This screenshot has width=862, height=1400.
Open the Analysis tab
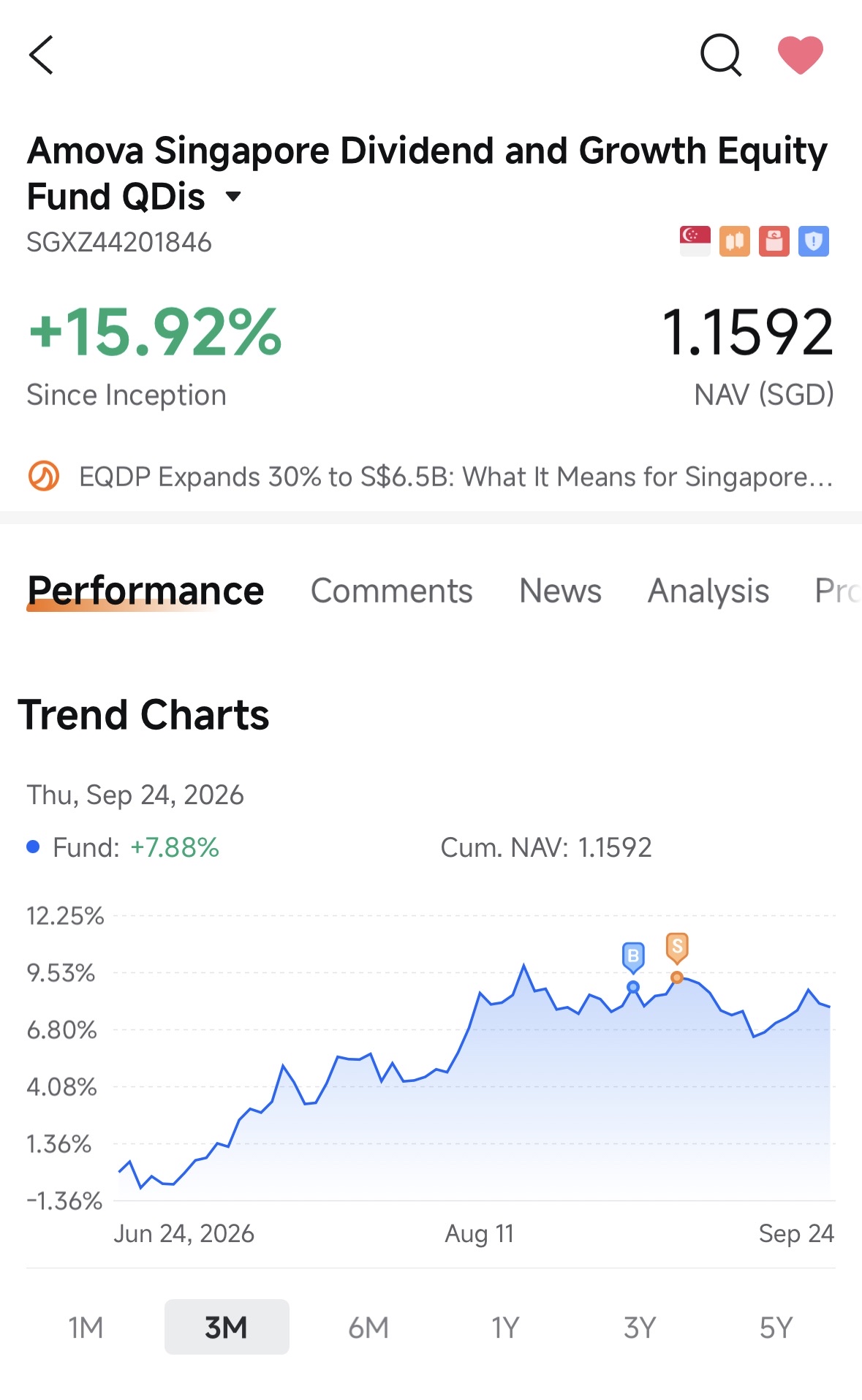[708, 591]
